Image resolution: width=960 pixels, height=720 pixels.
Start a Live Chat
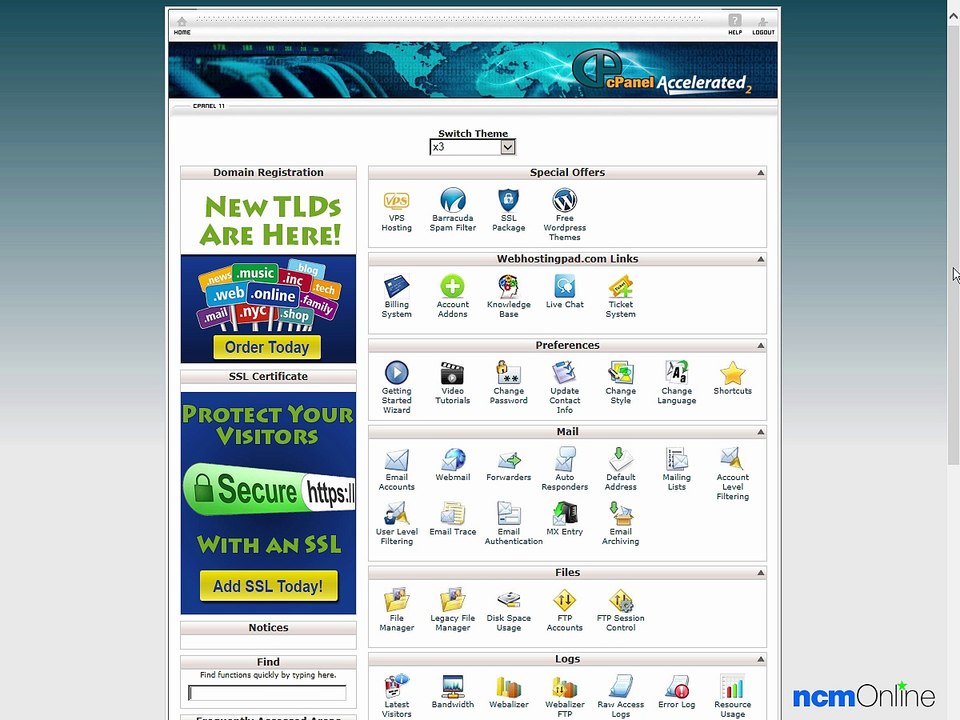point(564,293)
